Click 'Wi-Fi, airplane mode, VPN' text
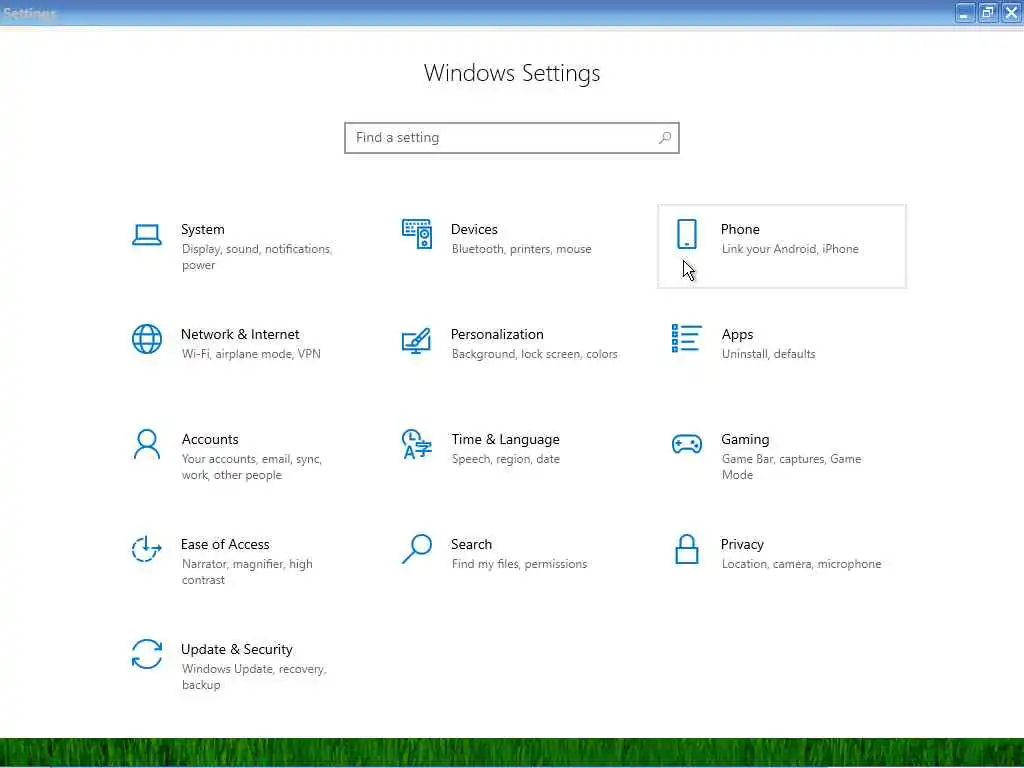 pyautogui.click(x=251, y=354)
